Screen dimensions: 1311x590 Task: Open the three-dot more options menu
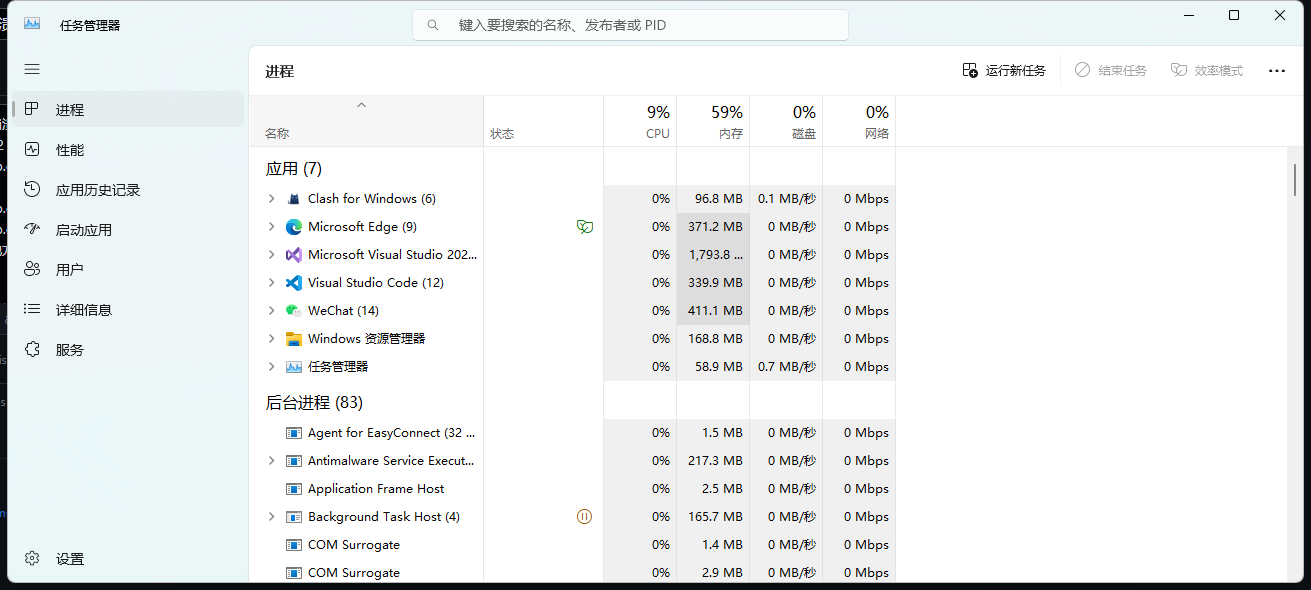click(1276, 71)
